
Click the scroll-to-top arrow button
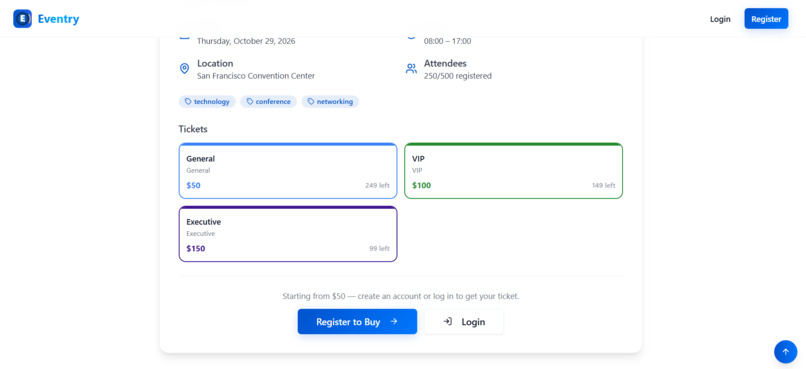(785, 352)
